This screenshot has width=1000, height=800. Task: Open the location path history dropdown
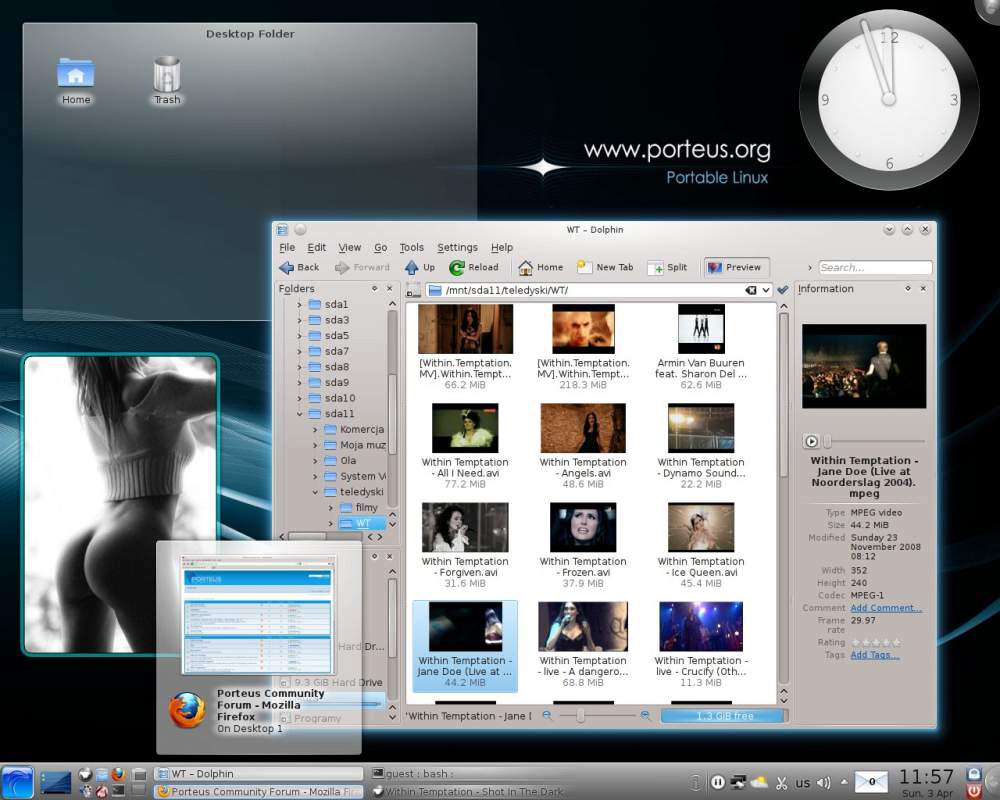(x=765, y=290)
